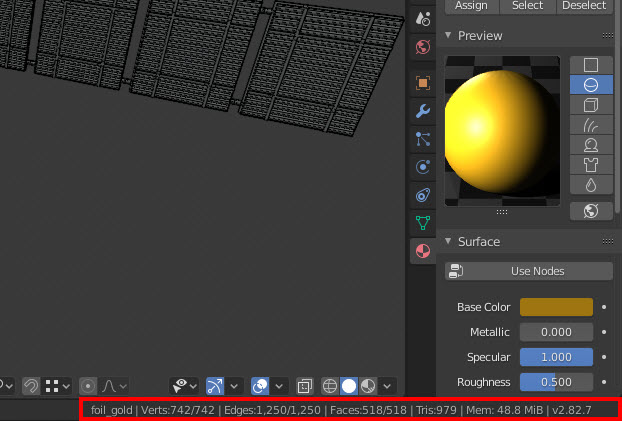Animate Base Color property dot
The width and height of the screenshot is (622, 421).
604,307
